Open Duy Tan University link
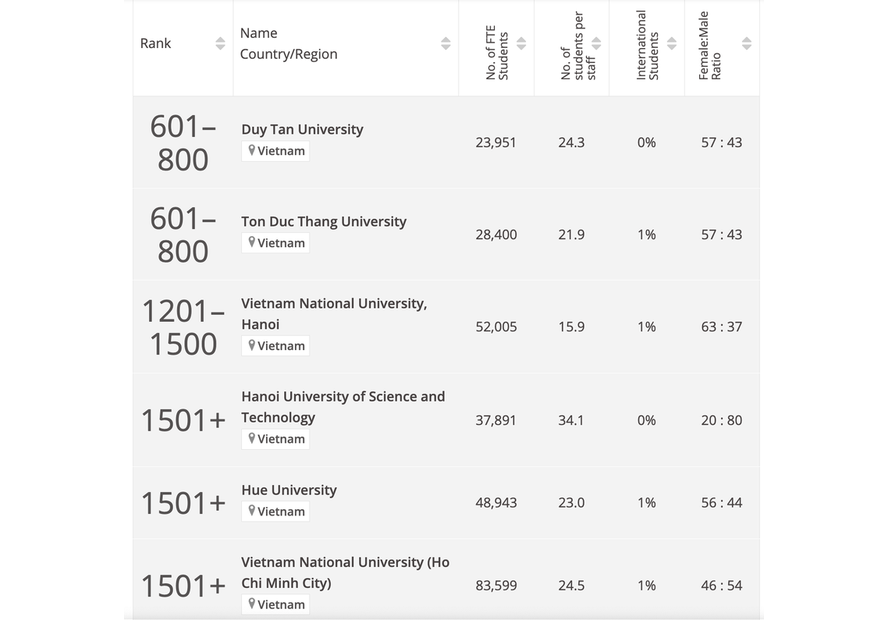Image resolution: width=888 pixels, height=620 pixels. (302, 129)
